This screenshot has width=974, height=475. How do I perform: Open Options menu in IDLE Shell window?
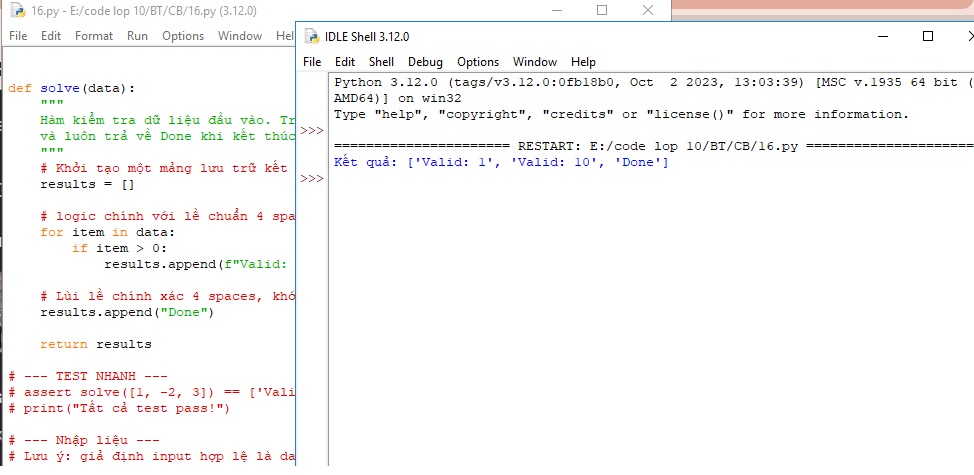tap(478, 61)
